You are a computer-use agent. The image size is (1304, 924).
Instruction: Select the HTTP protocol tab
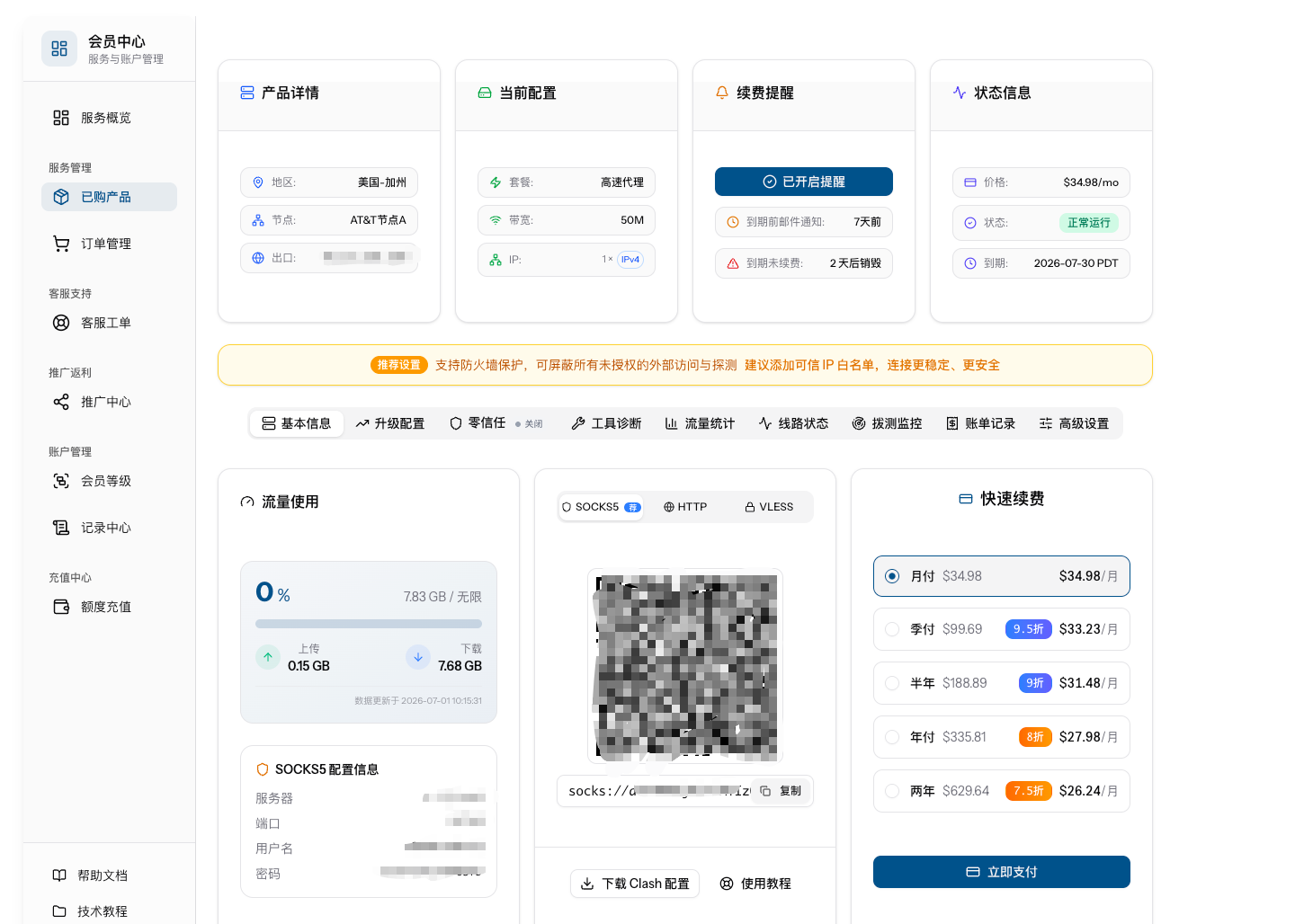[685, 507]
